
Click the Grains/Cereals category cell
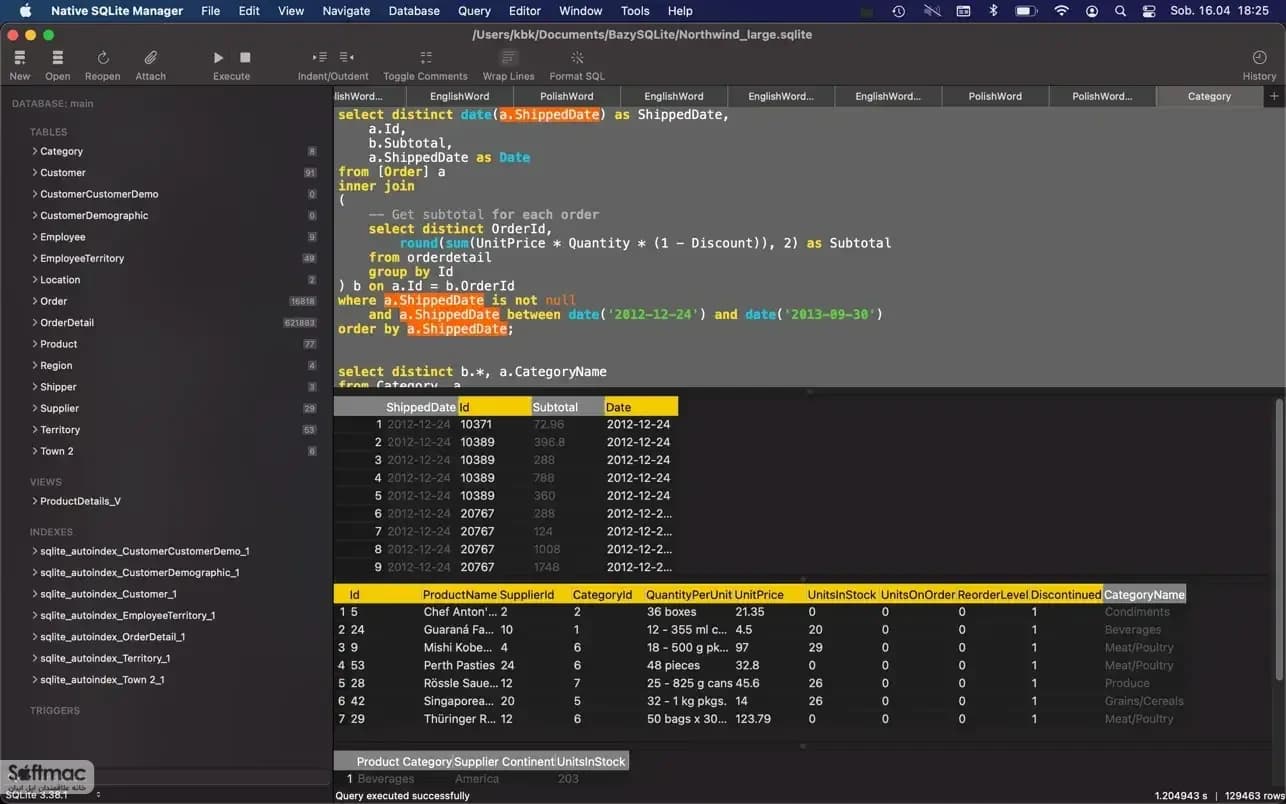click(x=1144, y=701)
